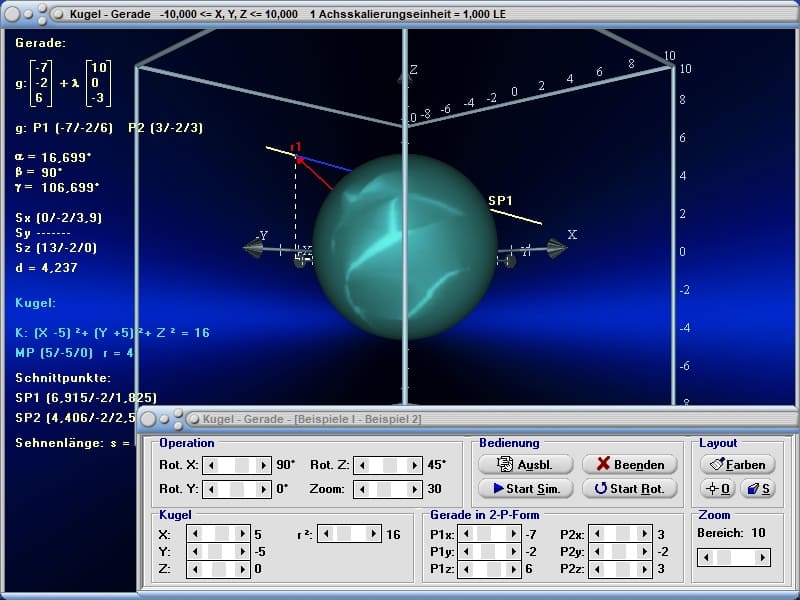This screenshot has width=800, height=600.
Task: Decrease P2z with left arrow
Action: (596, 568)
